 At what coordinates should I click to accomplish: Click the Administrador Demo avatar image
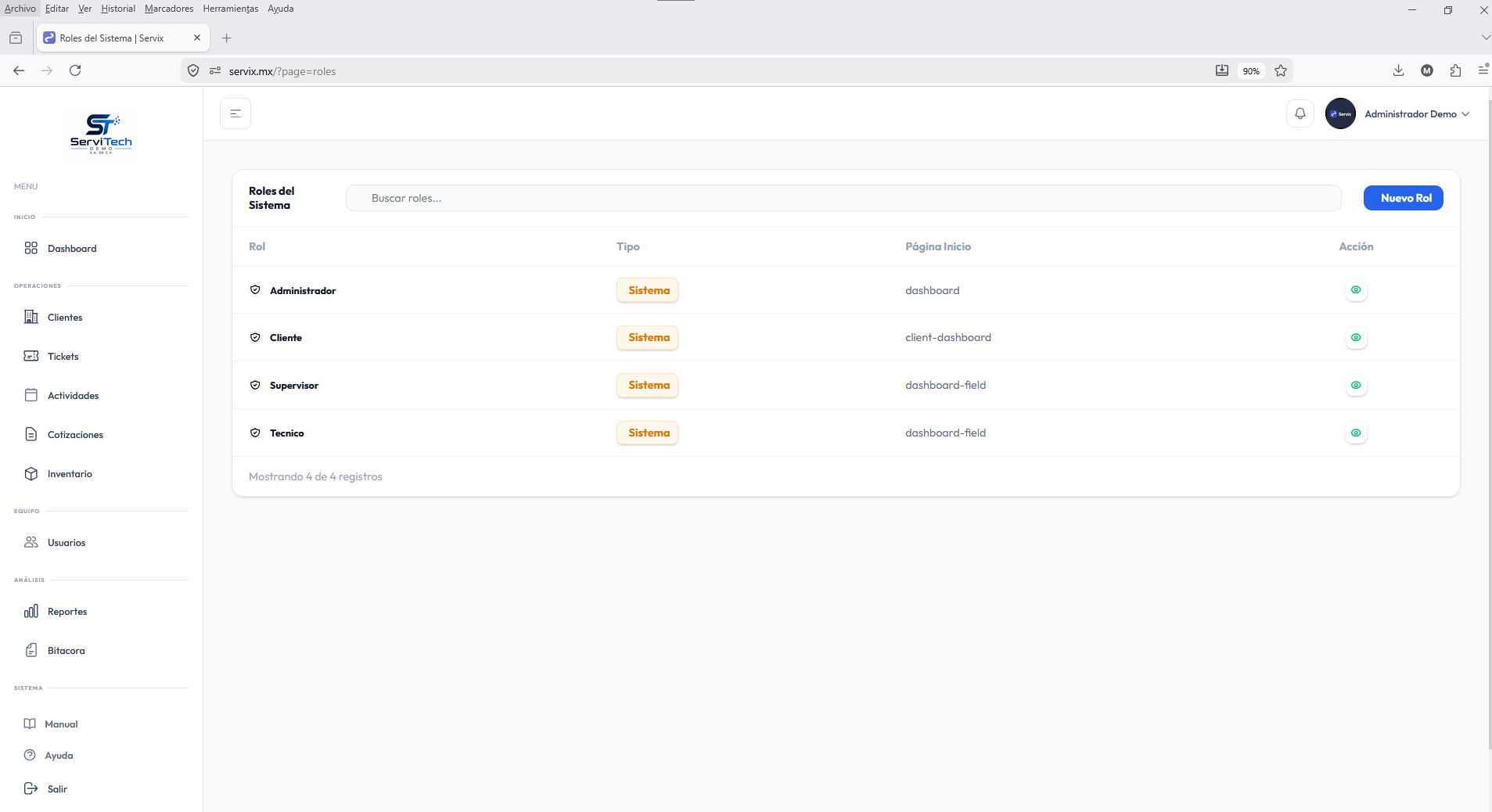(1340, 113)
